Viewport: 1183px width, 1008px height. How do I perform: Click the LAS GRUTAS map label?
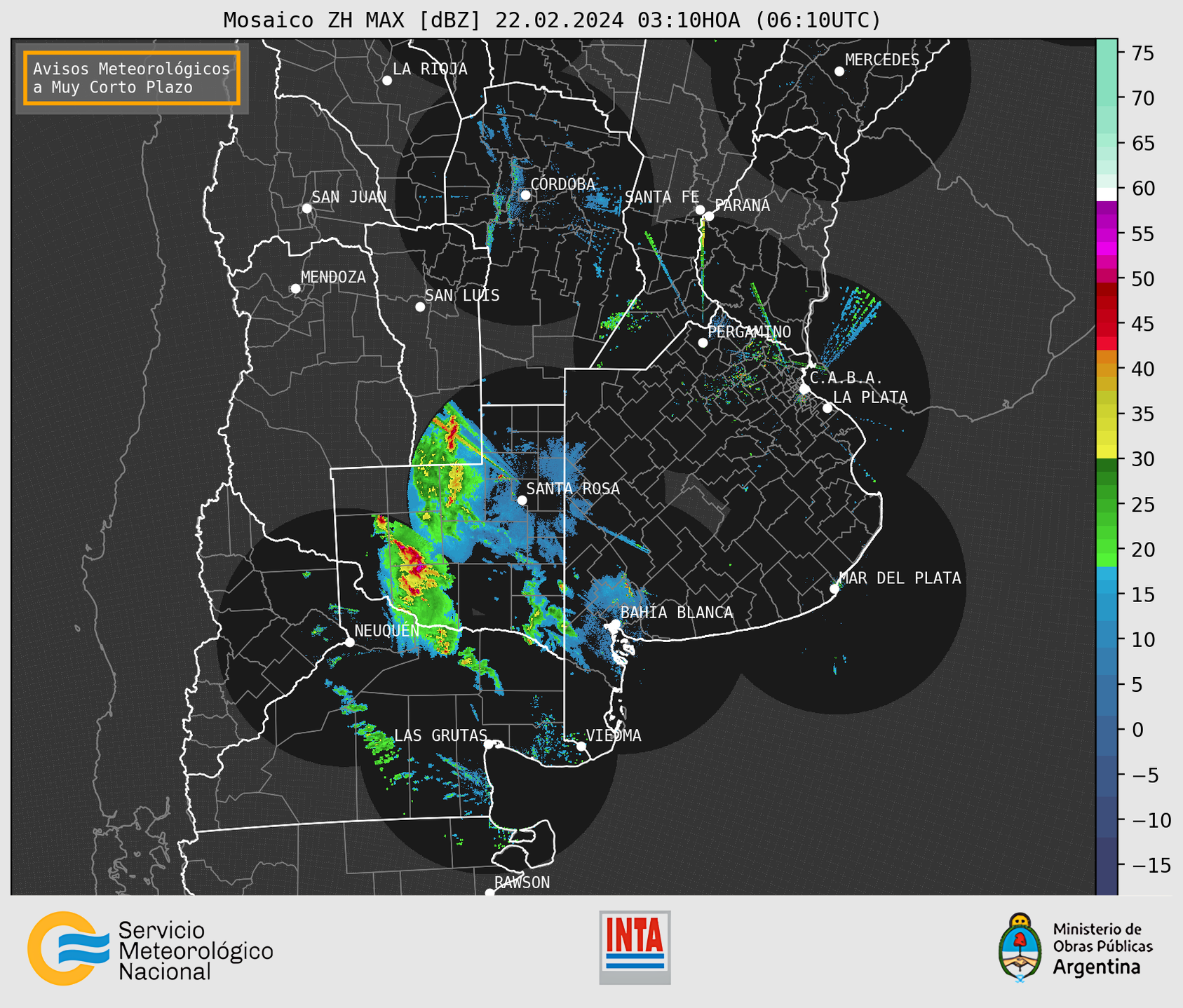pyautogui.click(x=440, y=735)
